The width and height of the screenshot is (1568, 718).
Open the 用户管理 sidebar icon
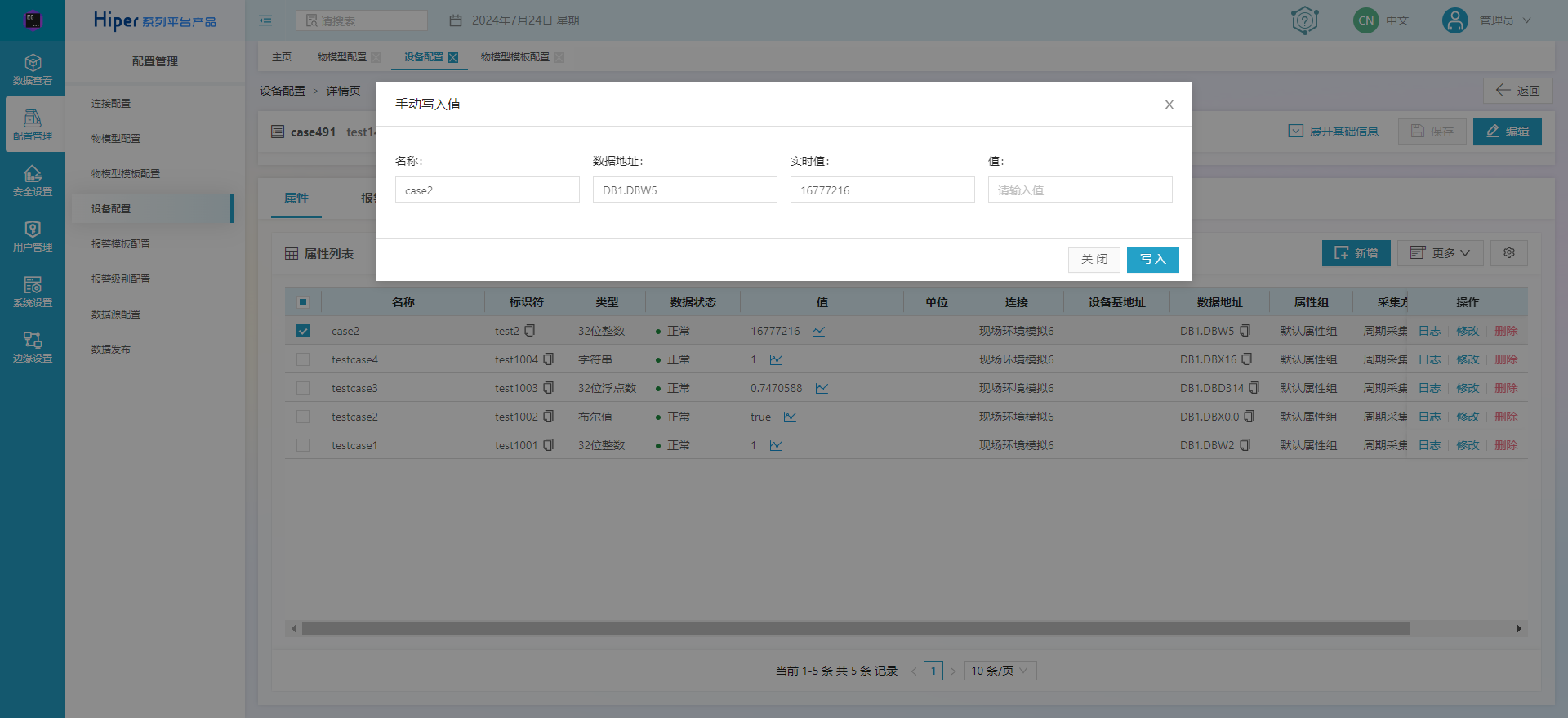click(33, 236)
